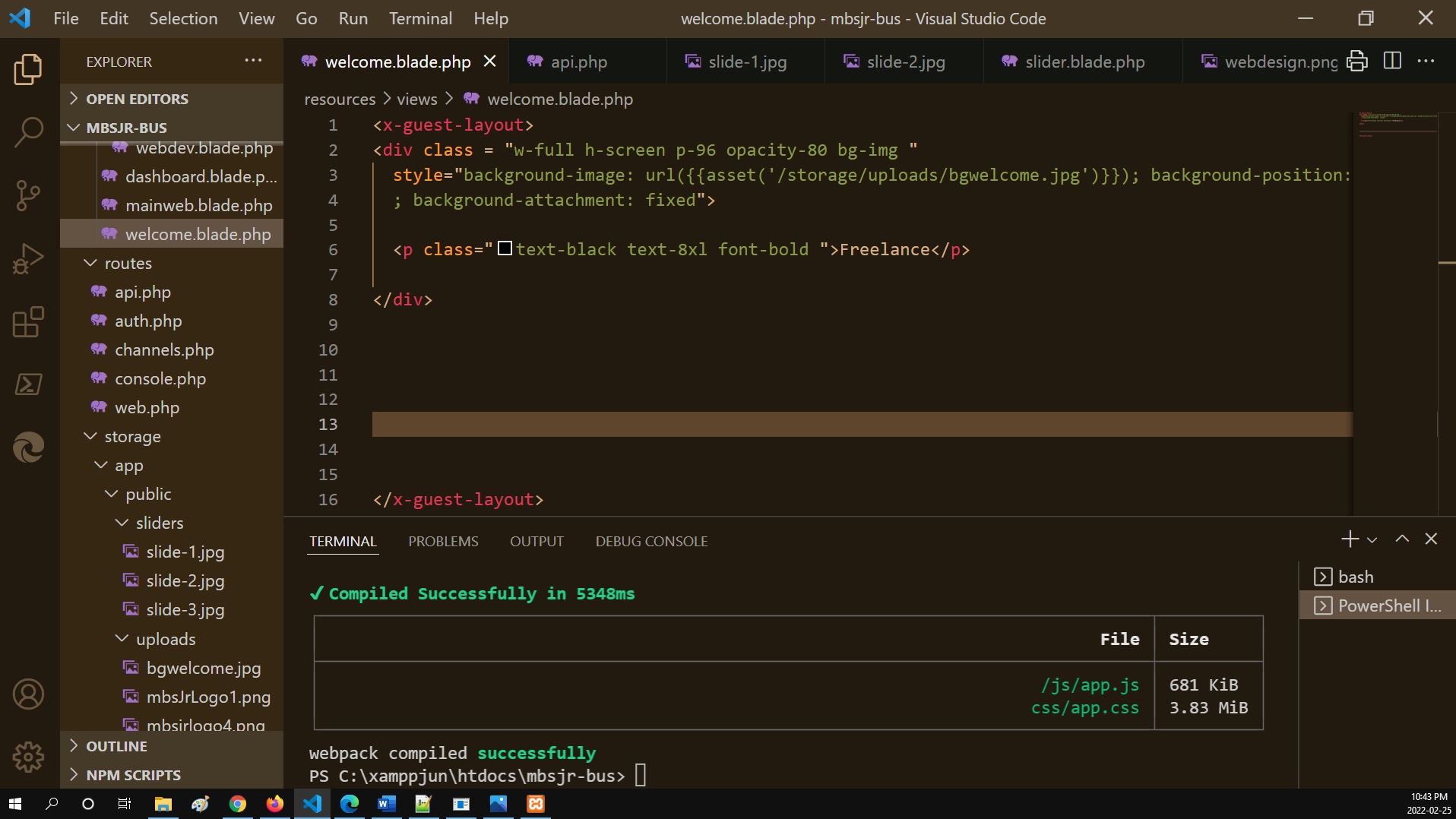Image resolution: width=1456 pixels, height=819 pixels.
Task: Open the Edit menu
Action: click(x=114, y=18)
